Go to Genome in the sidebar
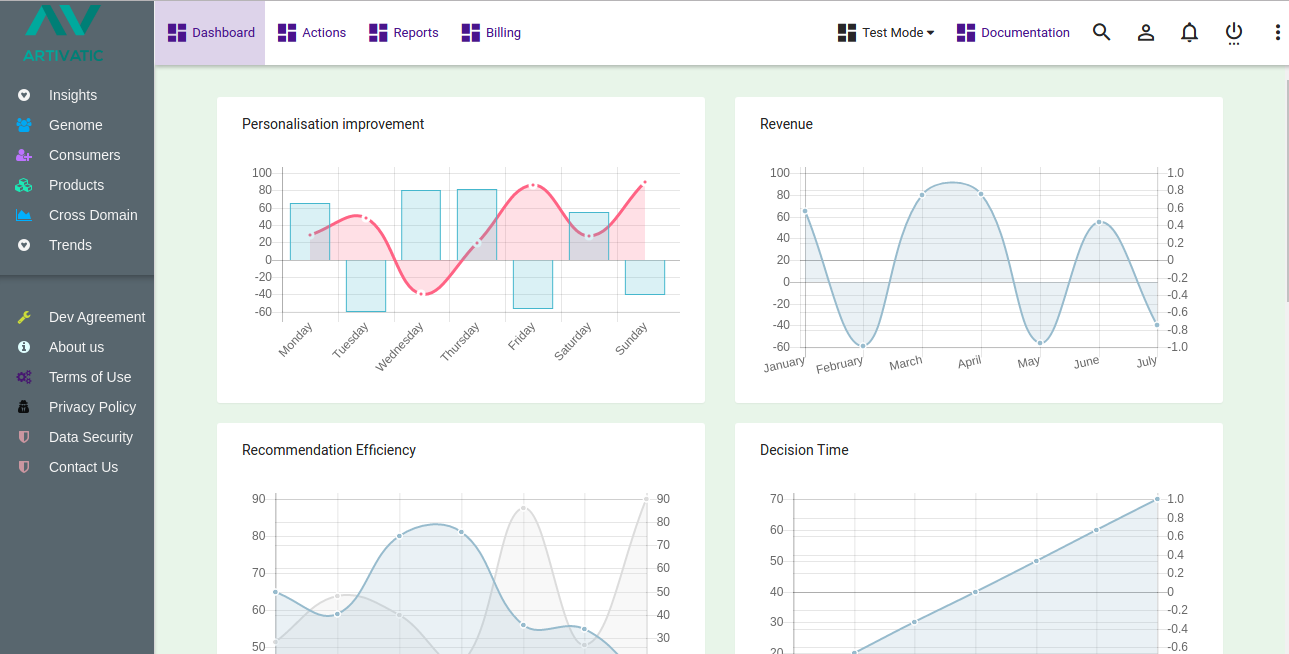 pyautogui.click(x=77, y=125)
